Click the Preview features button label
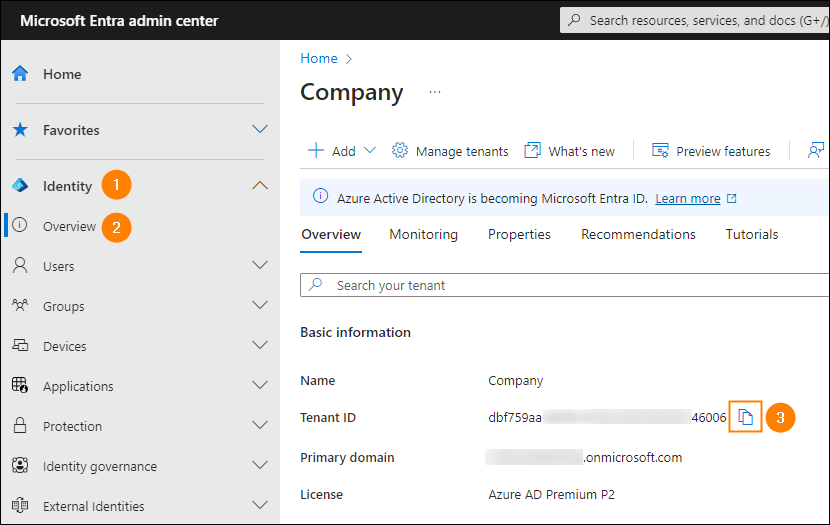 click(x=723, y=151)
